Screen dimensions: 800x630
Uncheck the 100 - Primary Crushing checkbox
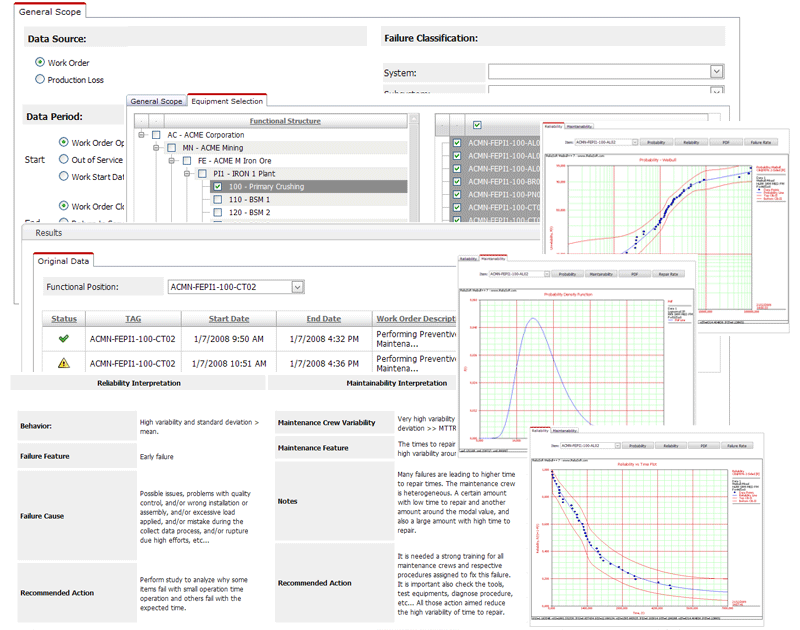(218, 187)
